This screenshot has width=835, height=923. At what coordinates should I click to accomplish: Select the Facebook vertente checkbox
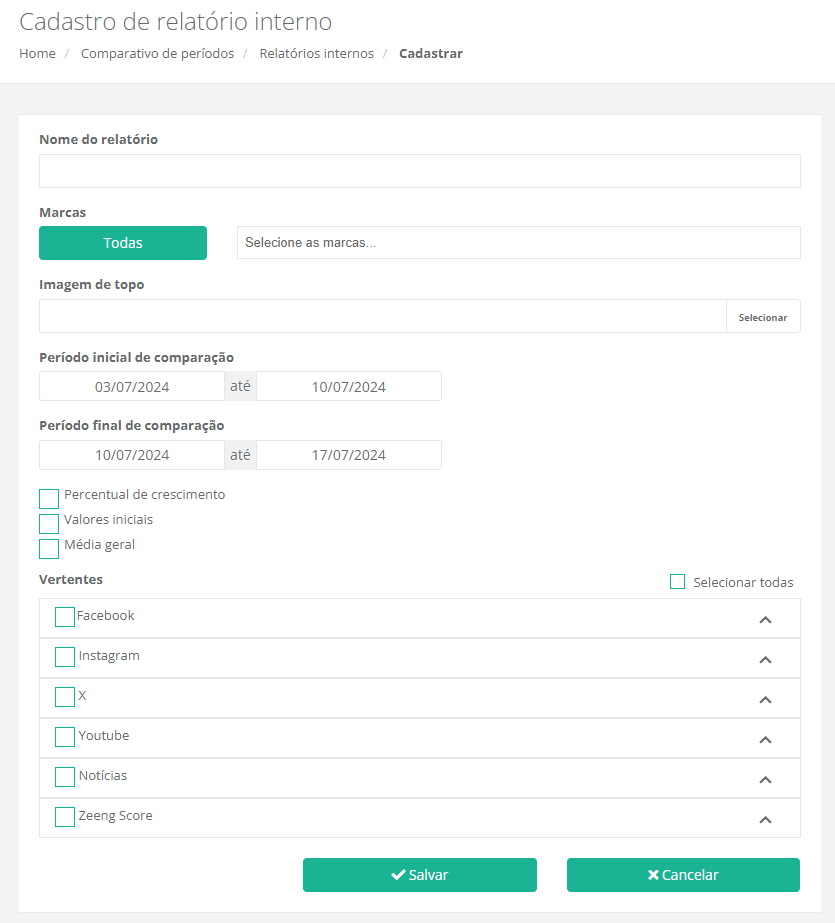65,617
